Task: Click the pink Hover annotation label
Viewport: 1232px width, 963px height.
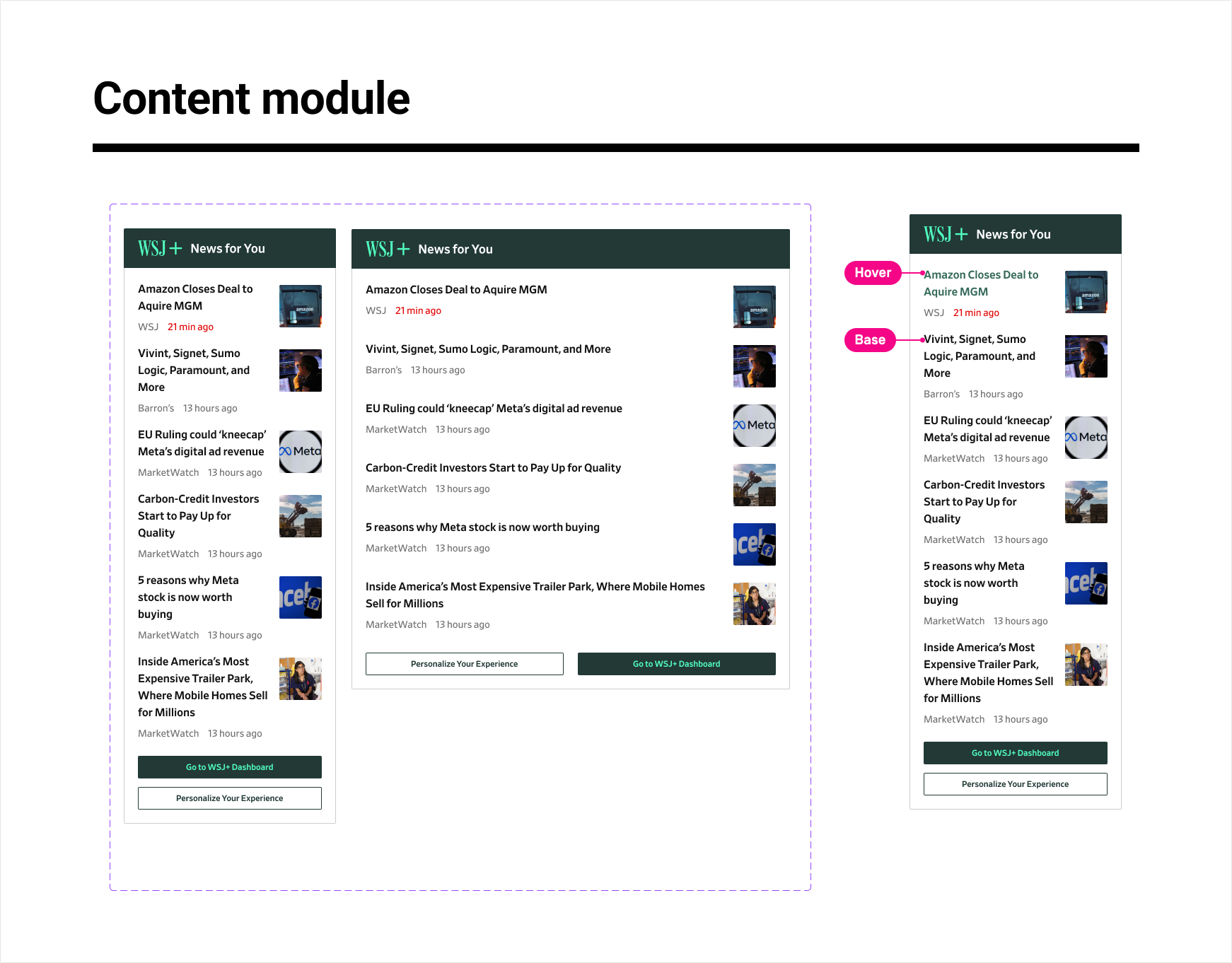Action: tap(872, 272)
